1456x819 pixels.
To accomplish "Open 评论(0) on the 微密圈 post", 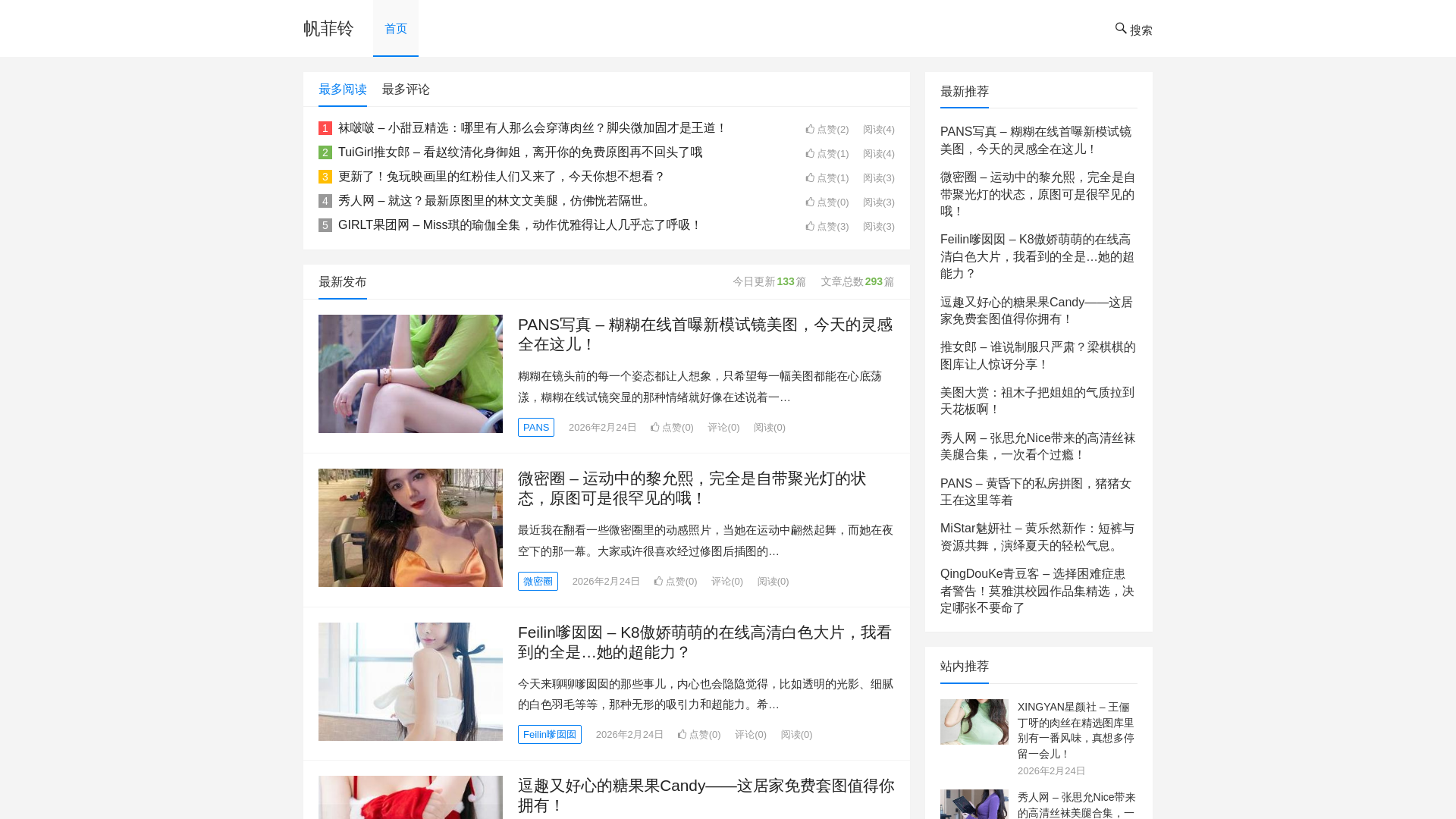I will click(727, 582).
